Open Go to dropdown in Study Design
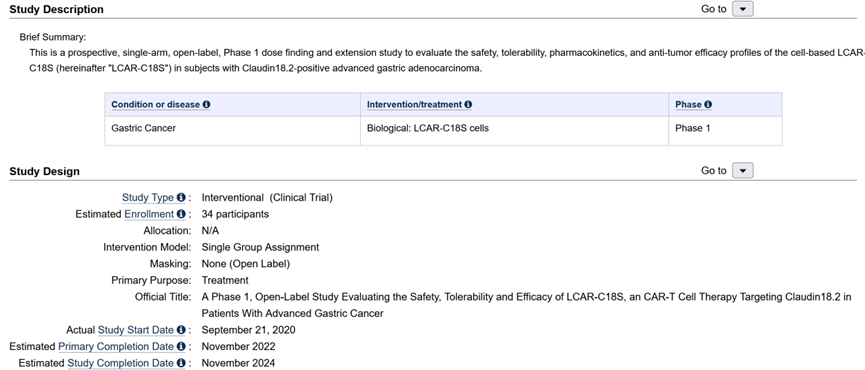The height and width of the screenshot is (370, 865). pos(743,171)
